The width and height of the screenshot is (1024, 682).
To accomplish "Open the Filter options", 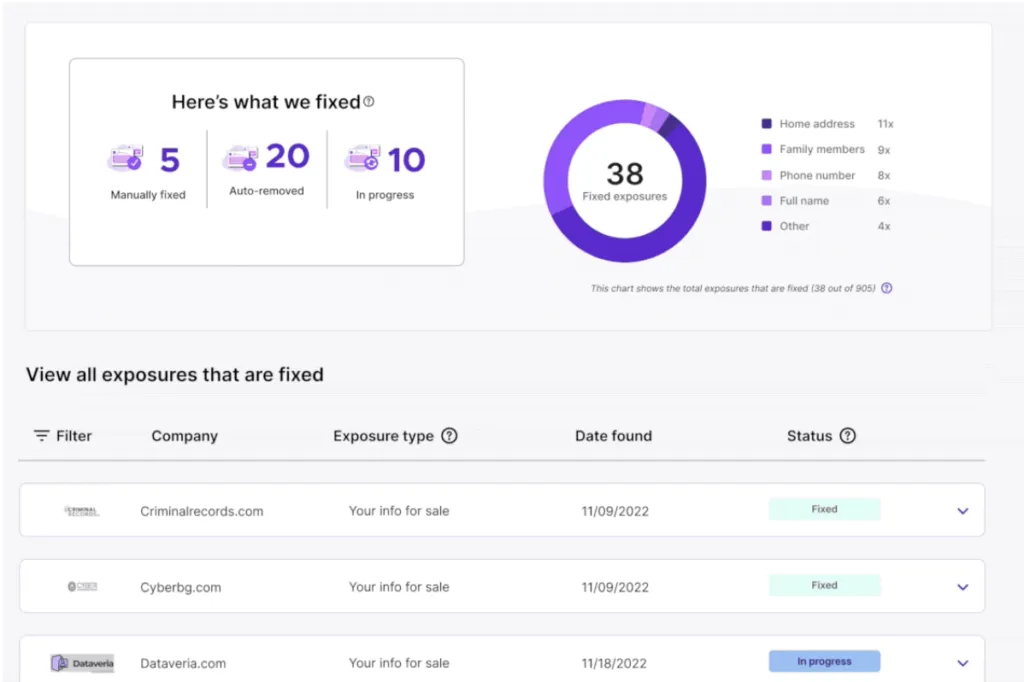I will click(x=62, y=436).
